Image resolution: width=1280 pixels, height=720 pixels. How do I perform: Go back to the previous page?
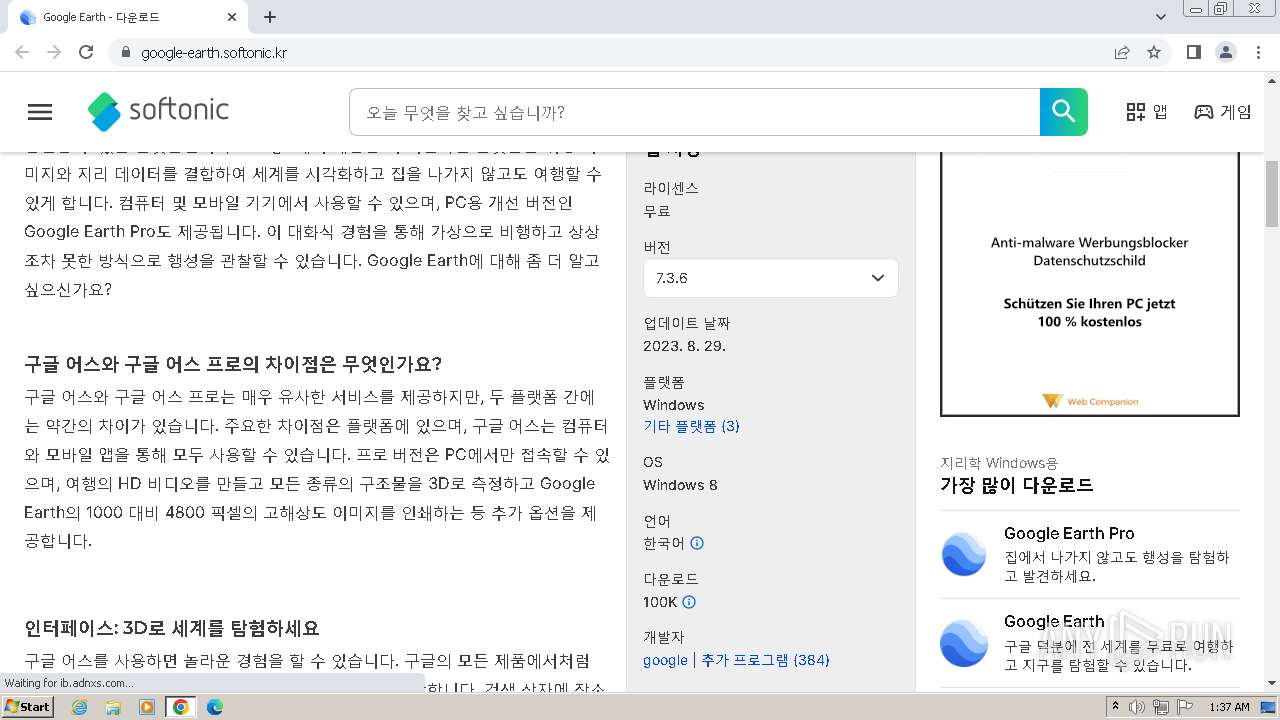[22, 52]
